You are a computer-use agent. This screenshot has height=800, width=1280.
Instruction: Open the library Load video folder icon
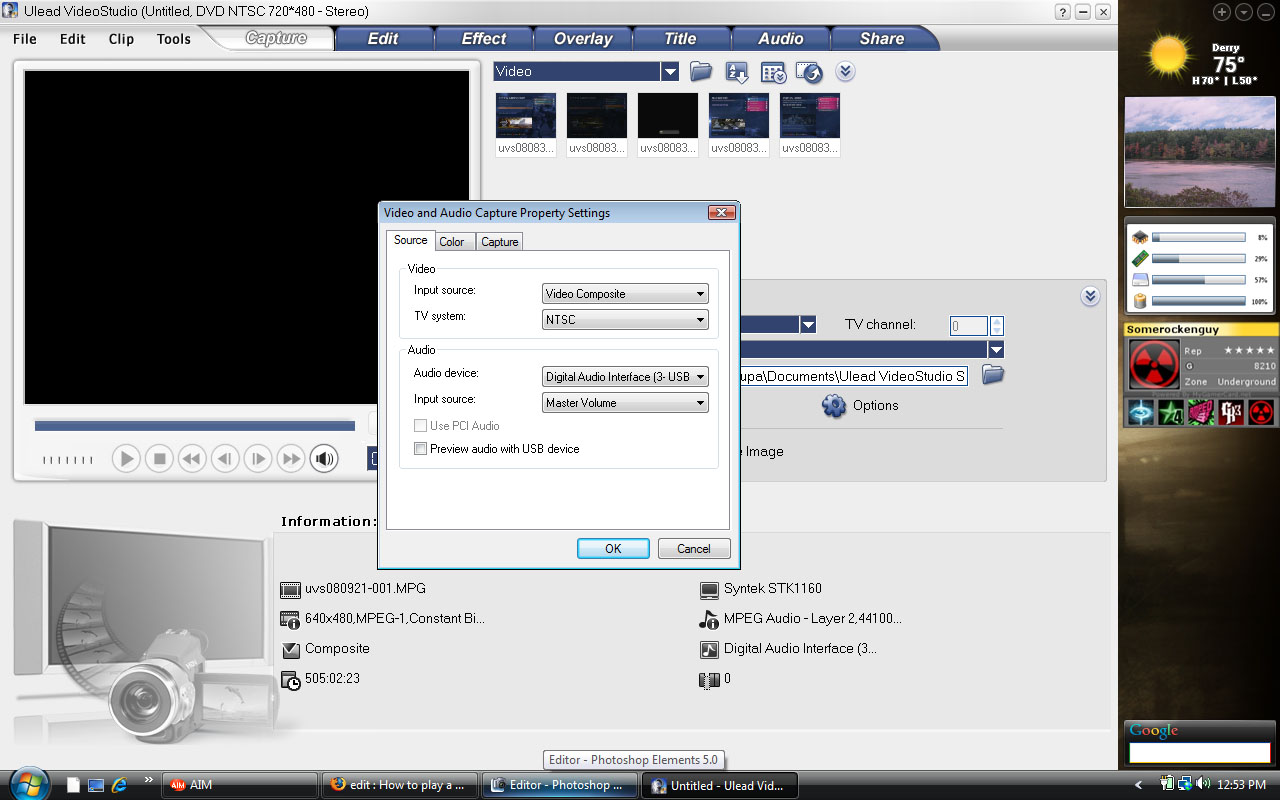701,71
